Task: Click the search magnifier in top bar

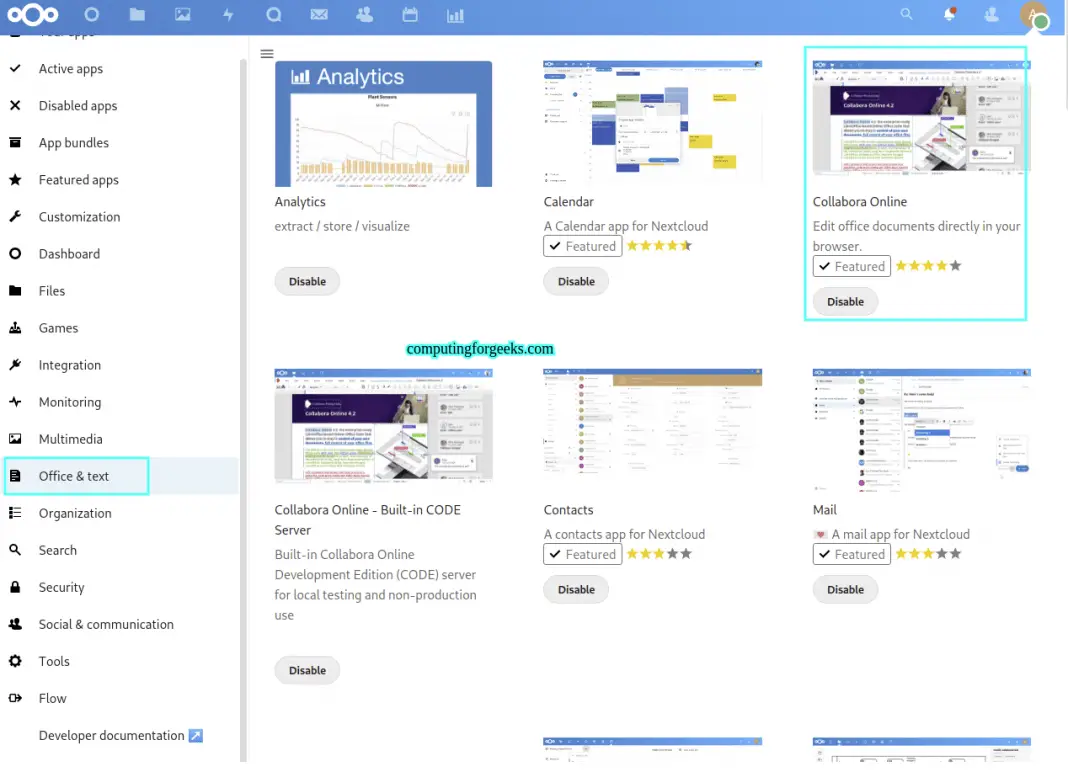Action: click(x=906, y=15)
